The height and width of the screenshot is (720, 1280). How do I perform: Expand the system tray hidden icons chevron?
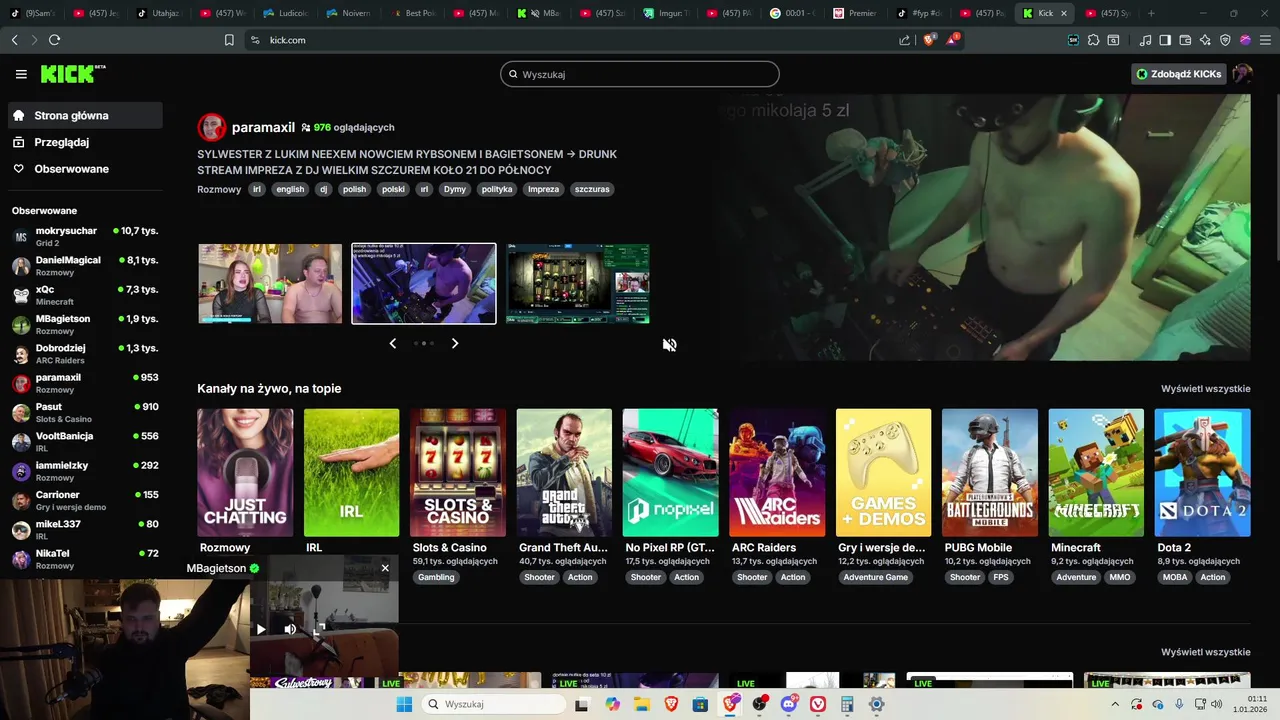pos(1115,704)
